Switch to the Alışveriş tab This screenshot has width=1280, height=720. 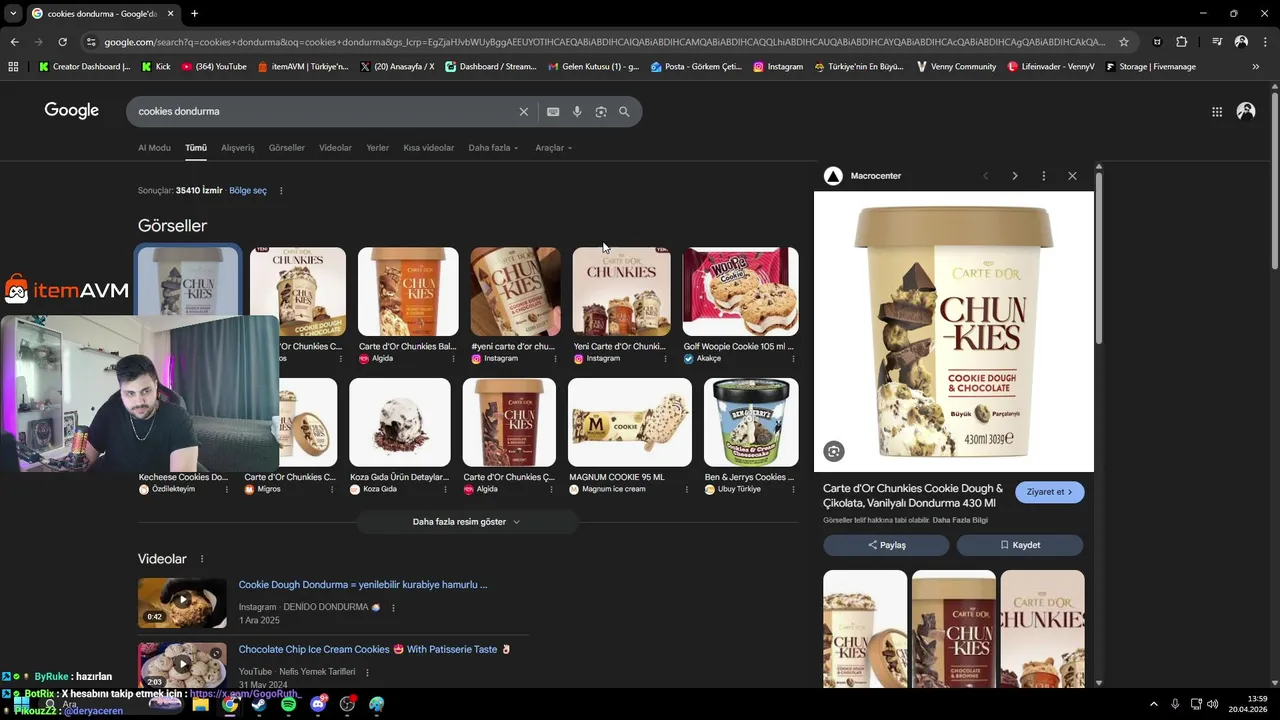click(x=238, y=148)
